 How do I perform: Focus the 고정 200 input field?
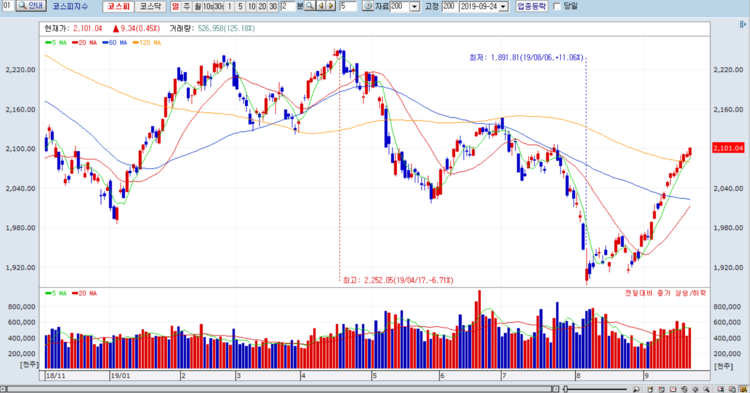coord(449,6)
